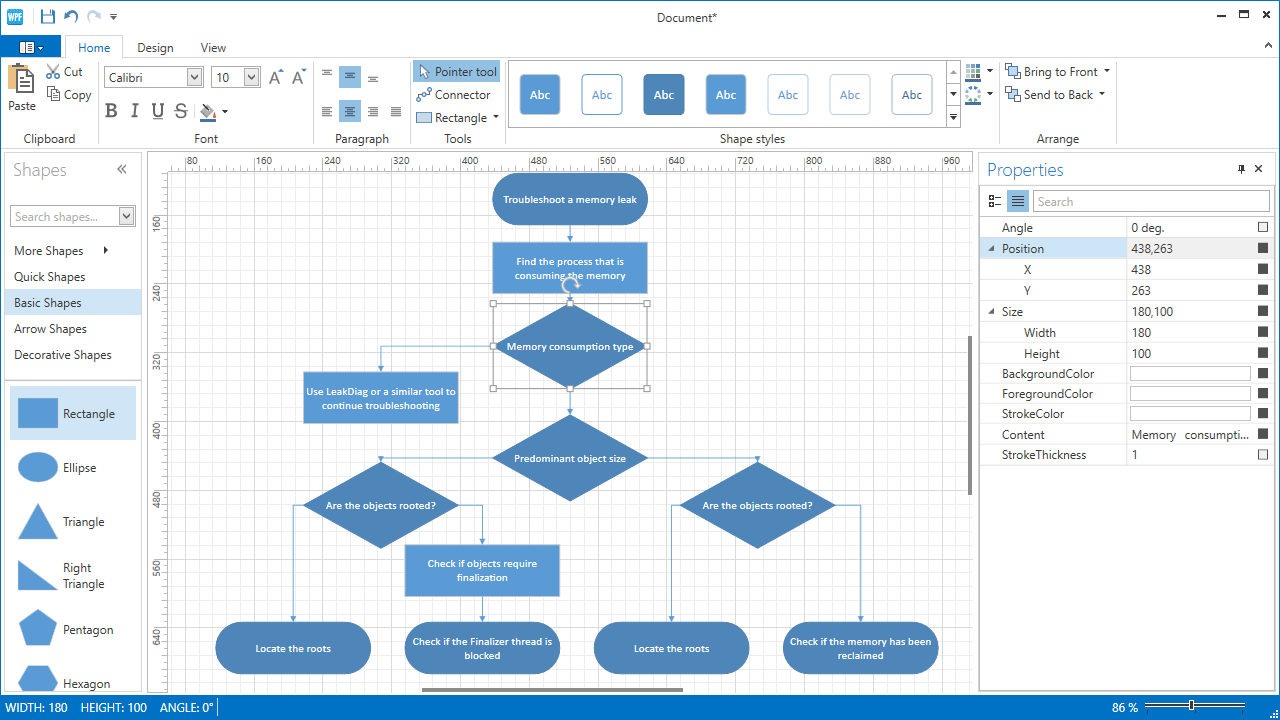Click the StrokeColor swatch

click(1190, 414)
